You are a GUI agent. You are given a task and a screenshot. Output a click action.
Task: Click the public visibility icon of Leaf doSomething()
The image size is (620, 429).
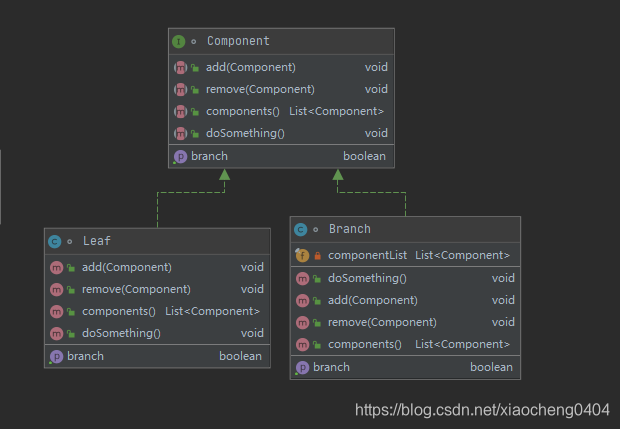(x=71, y=334)
